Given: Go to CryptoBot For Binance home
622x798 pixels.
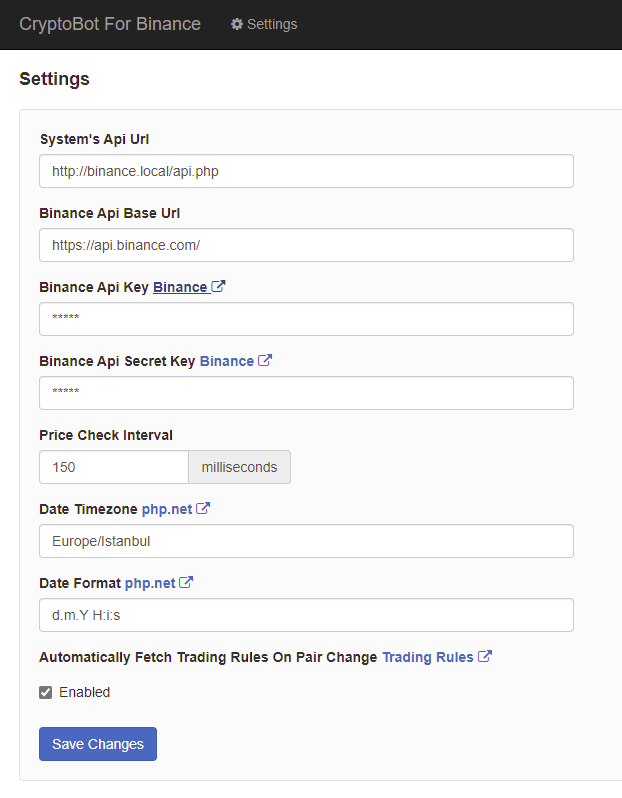Looking at the screenshot, I should 110,24.
